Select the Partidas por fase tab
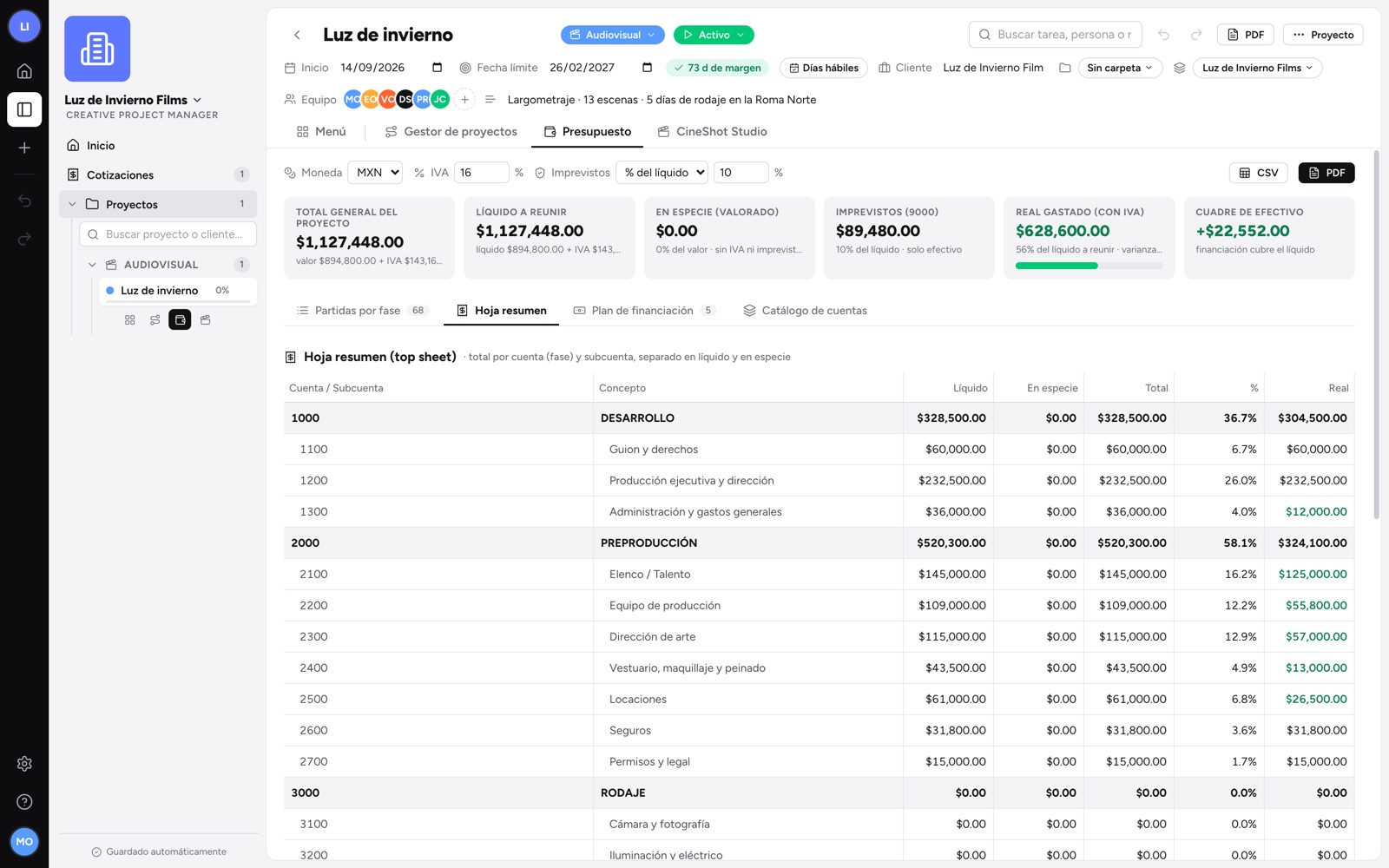1389x868 pixels. pos(362,311)
